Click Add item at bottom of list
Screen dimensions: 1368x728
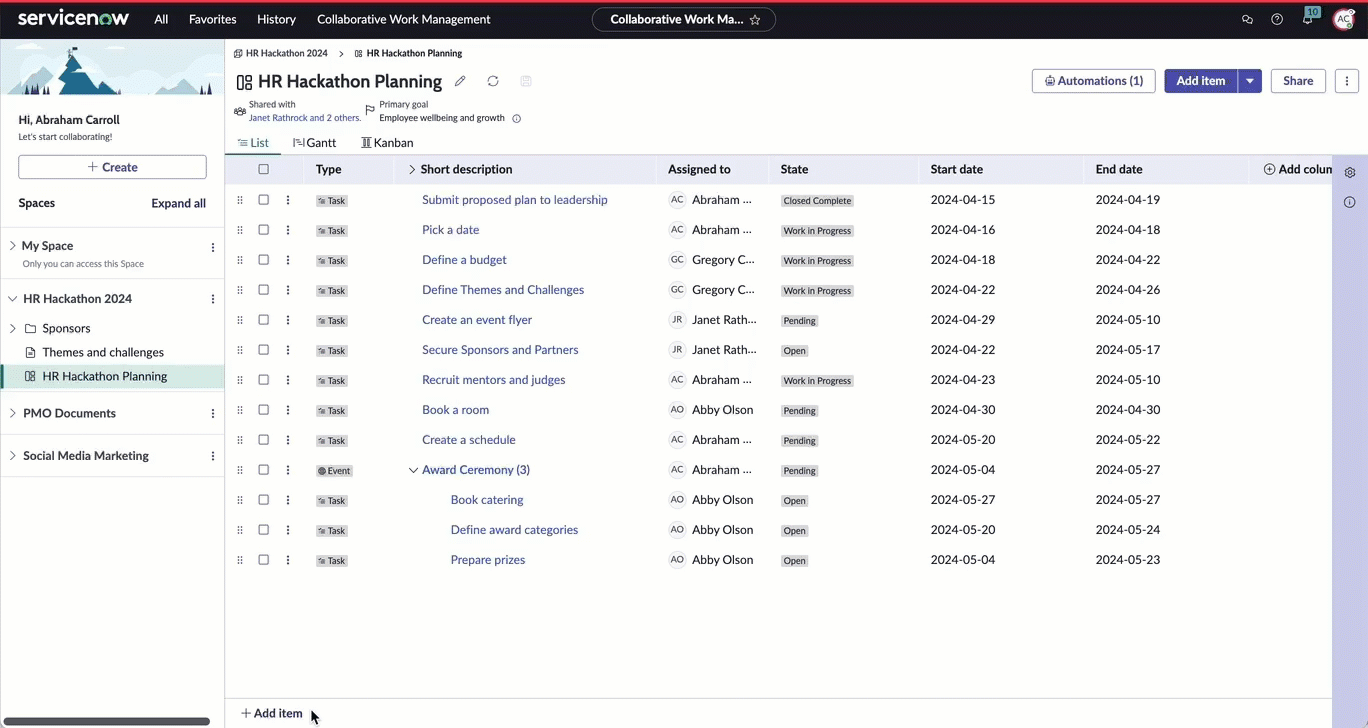coord(271,713)
